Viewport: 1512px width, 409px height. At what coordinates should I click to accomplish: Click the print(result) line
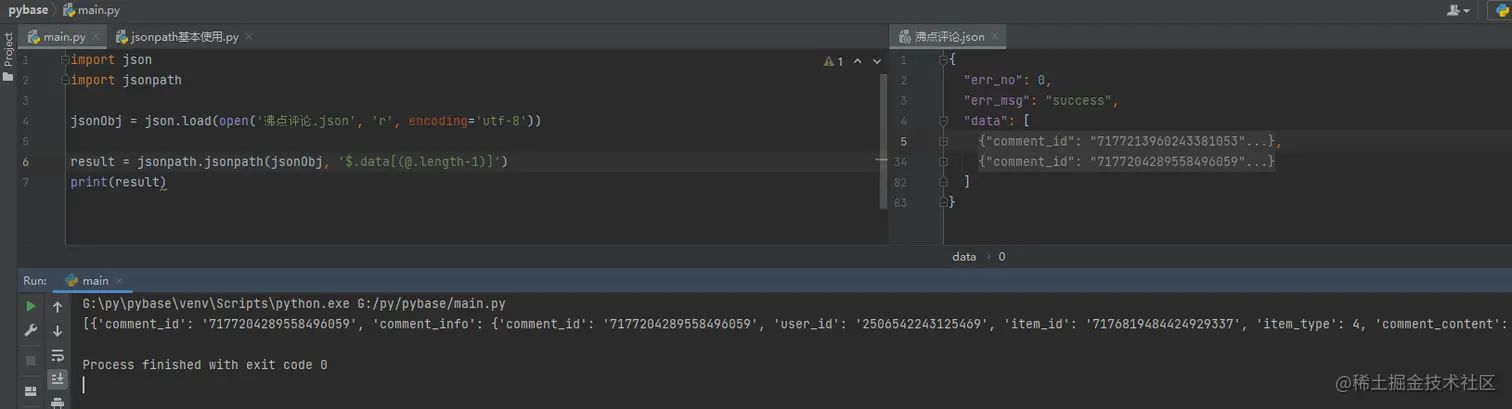pyautogui.click(x=118, y=182)
